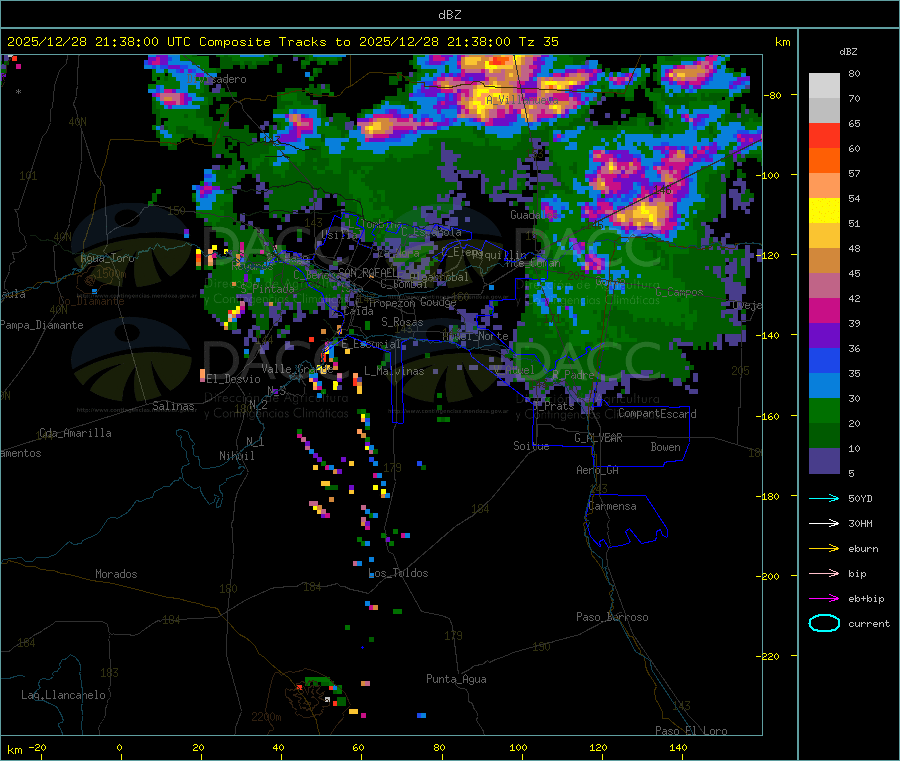Click the Aero_GA airport label
The height and width of the screenshot is (761, 900).
click(x=598, y=470)
